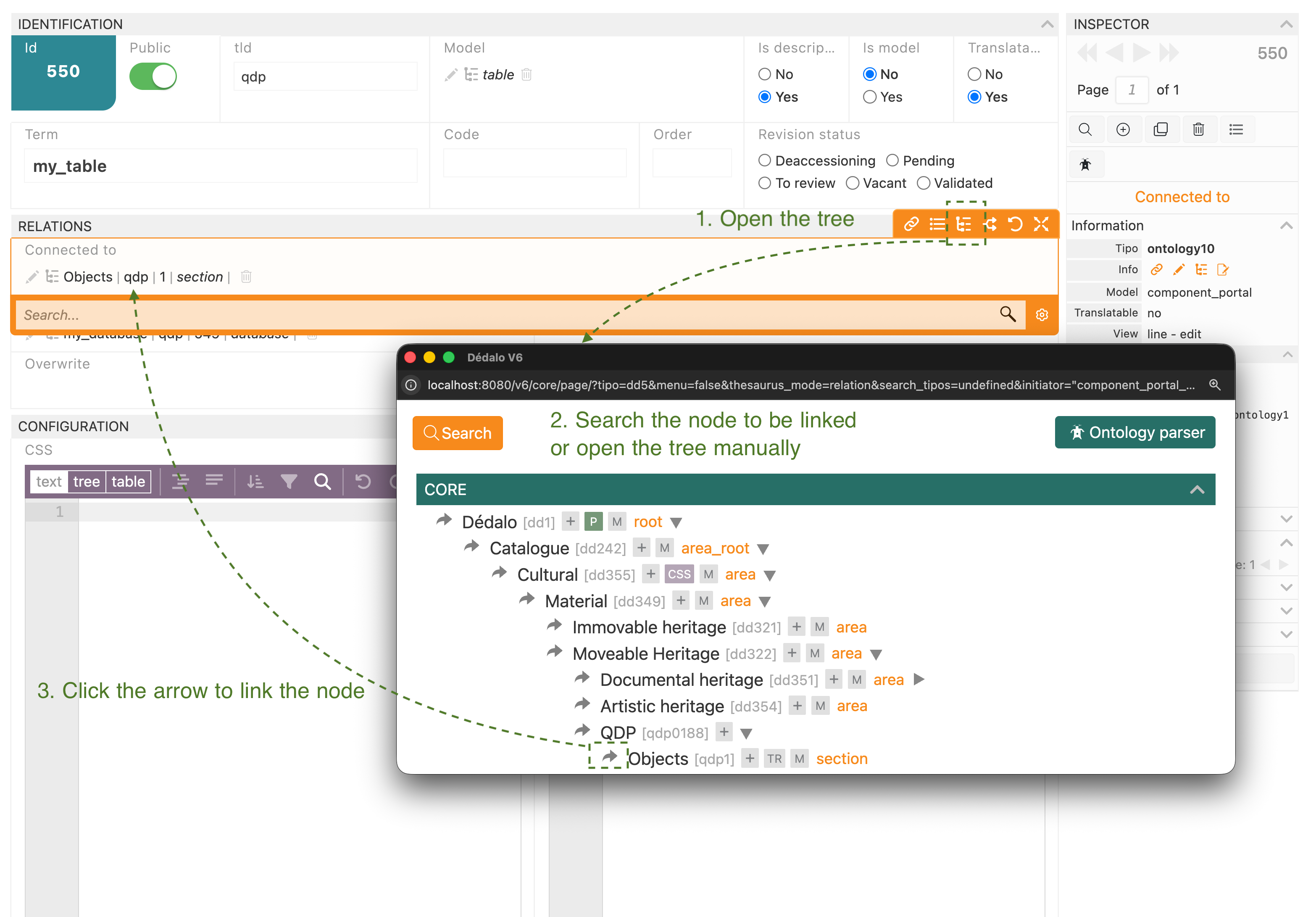The image size is (1316, 917).
Task: Collapse the Information section chevron
Action: (x=1286, y=225)
